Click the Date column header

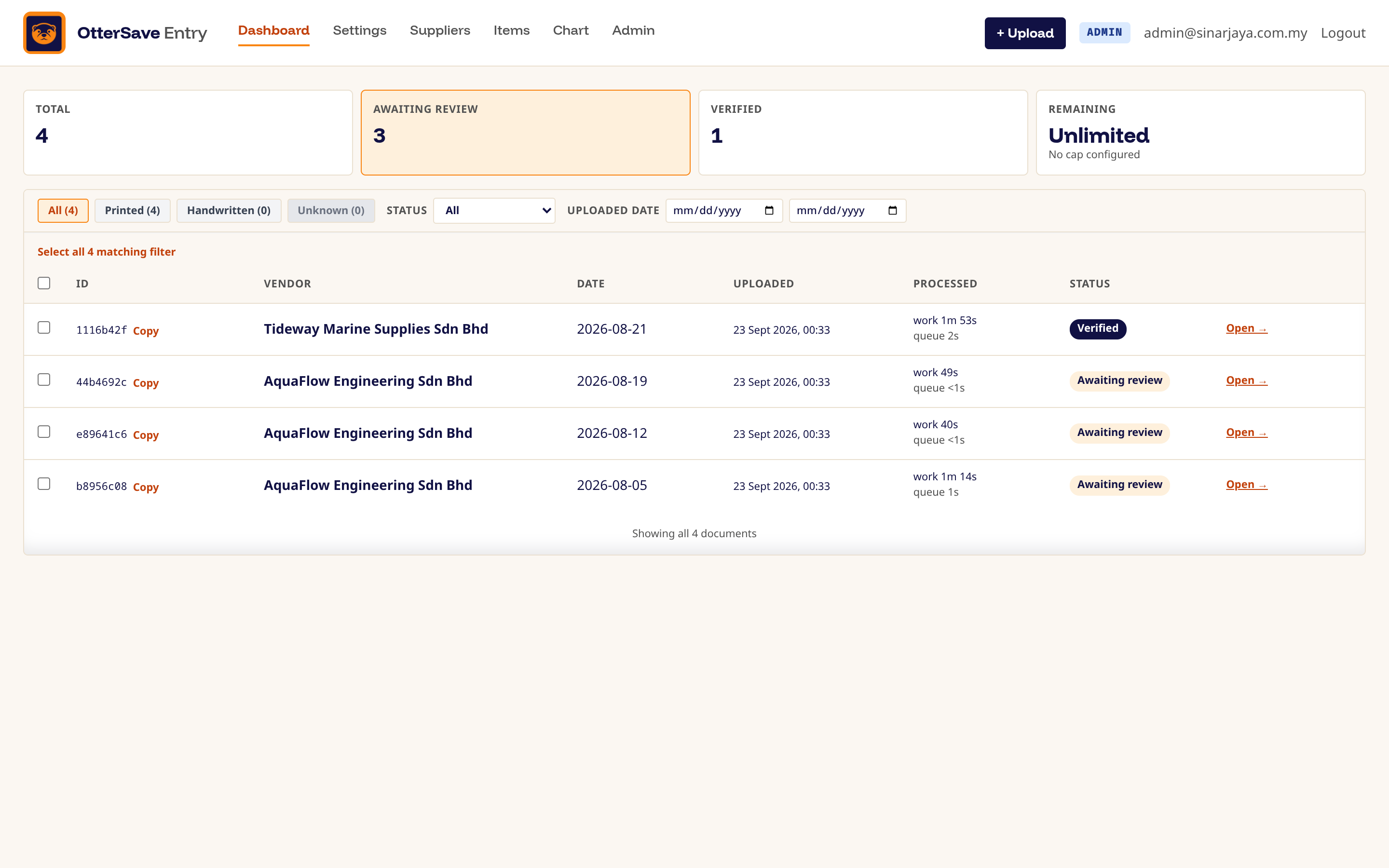[591, 284]
